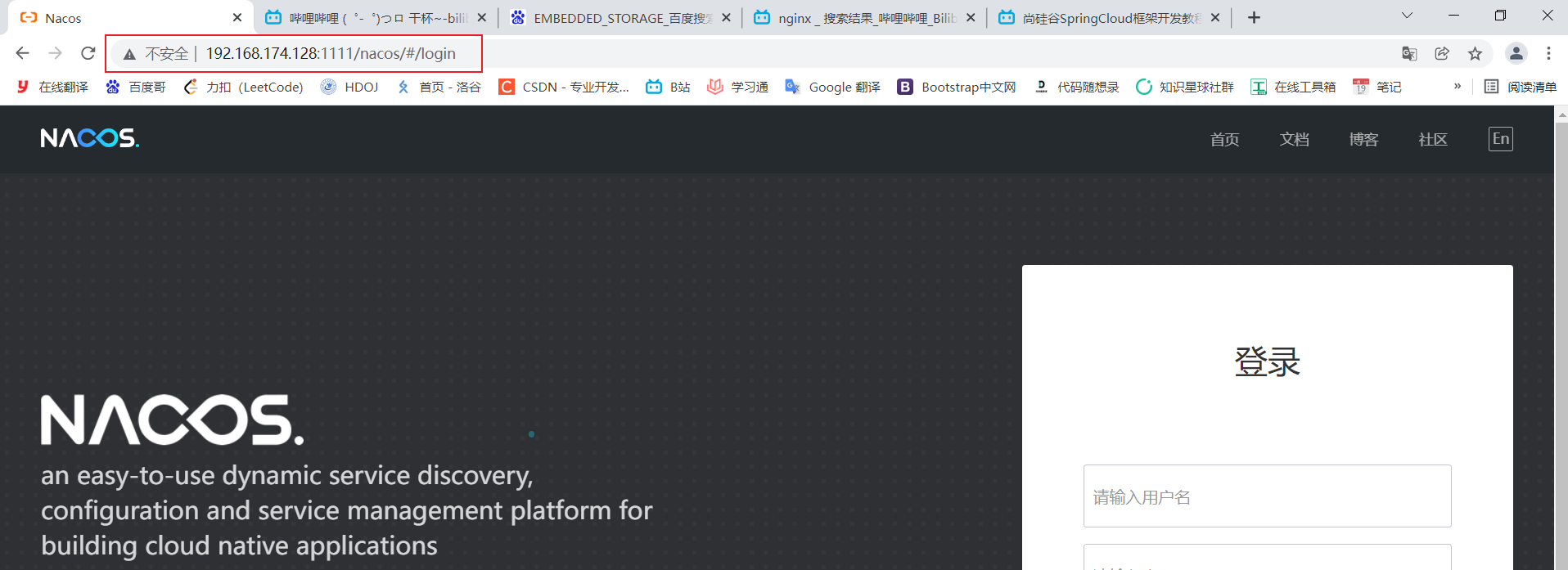Switch language with the En button
The width and height of the screenshot is (1568, 570).
(1501, 139)
